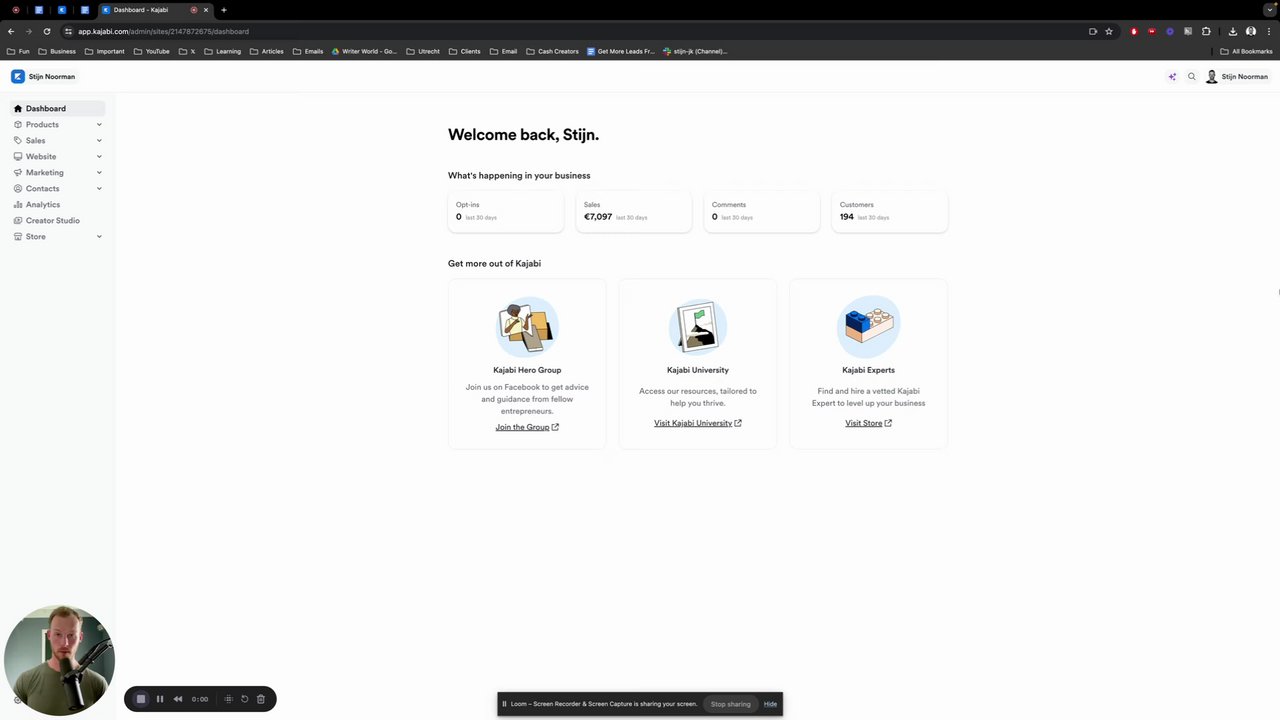Rewind the Loom recording
Image resolution: width=1280 pixels, height=720 pixels.
[178, 699]
